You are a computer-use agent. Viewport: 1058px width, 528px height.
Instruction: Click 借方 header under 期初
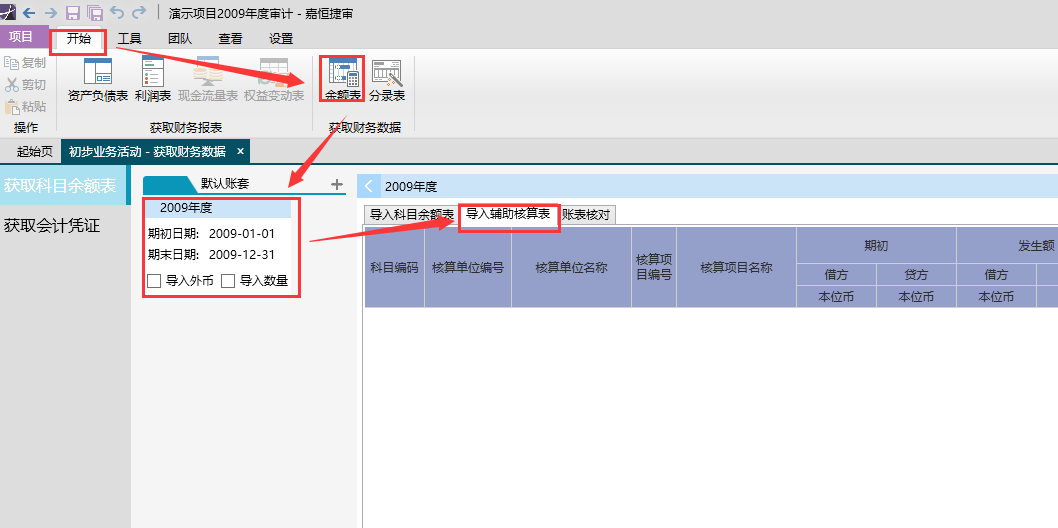837,274
